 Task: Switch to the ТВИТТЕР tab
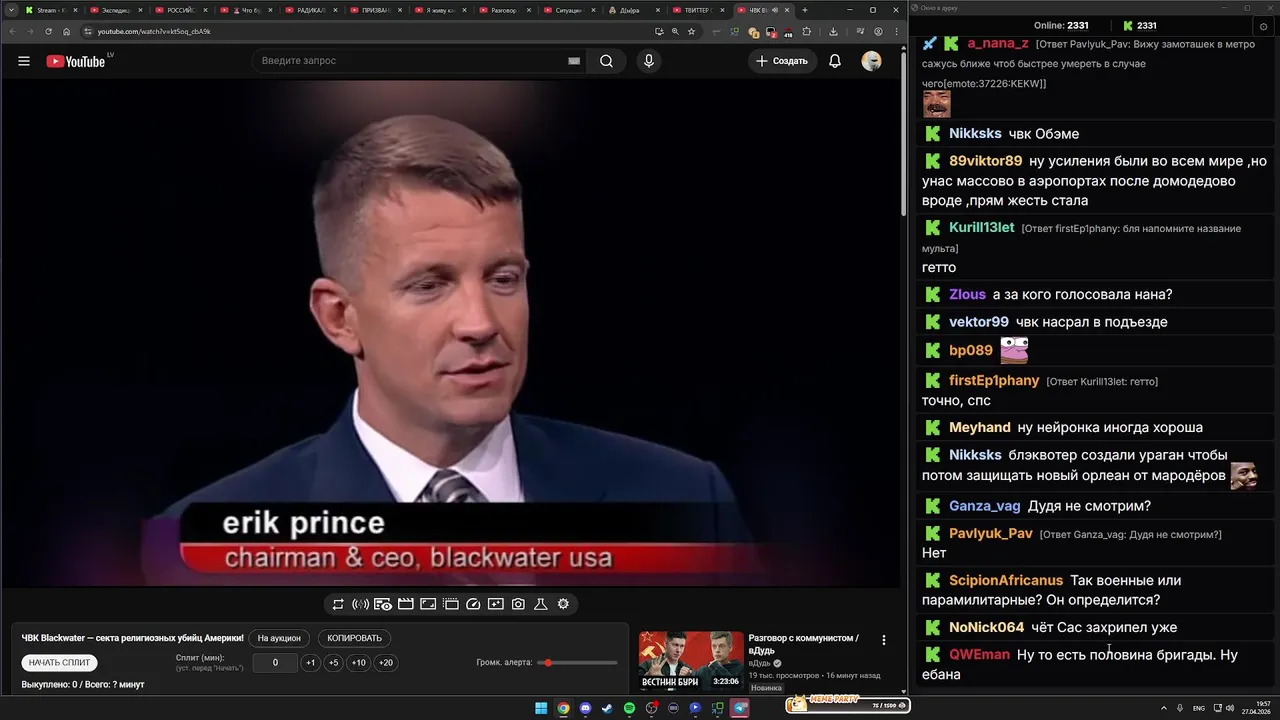(x=697, y=10)
